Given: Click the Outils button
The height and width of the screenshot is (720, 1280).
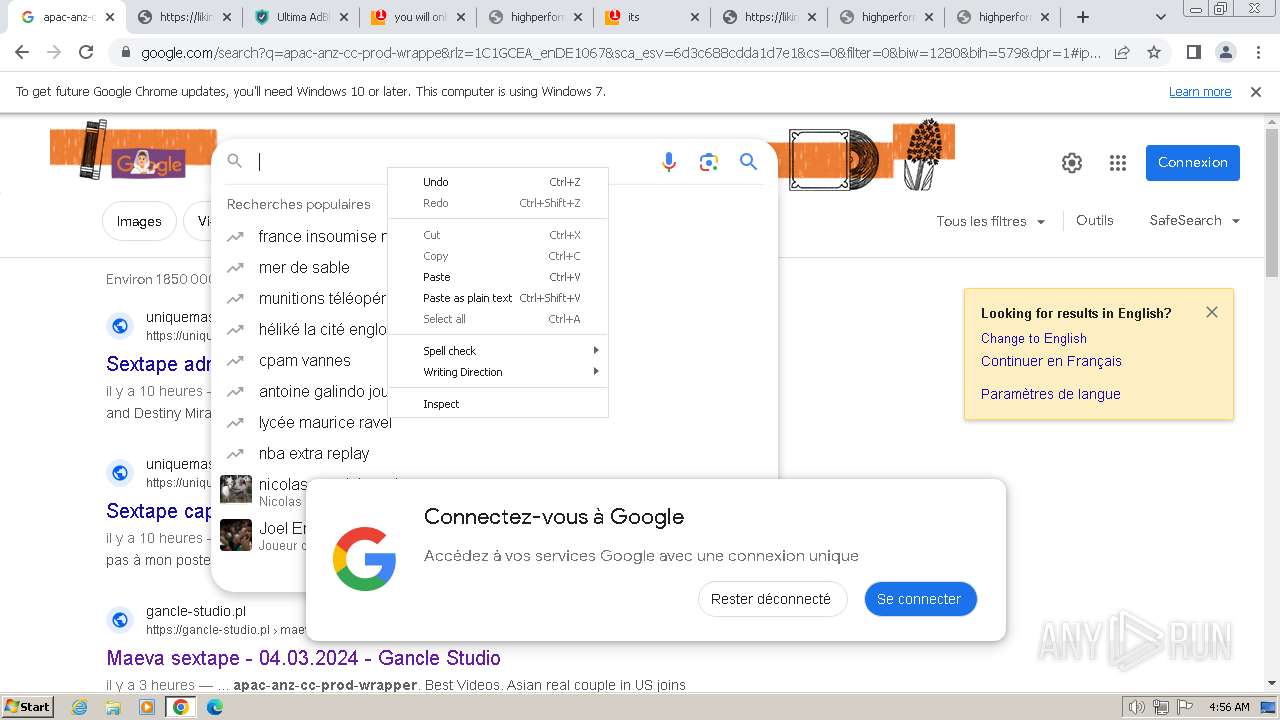Looking at the screenshot, I should pos(1095,221).
